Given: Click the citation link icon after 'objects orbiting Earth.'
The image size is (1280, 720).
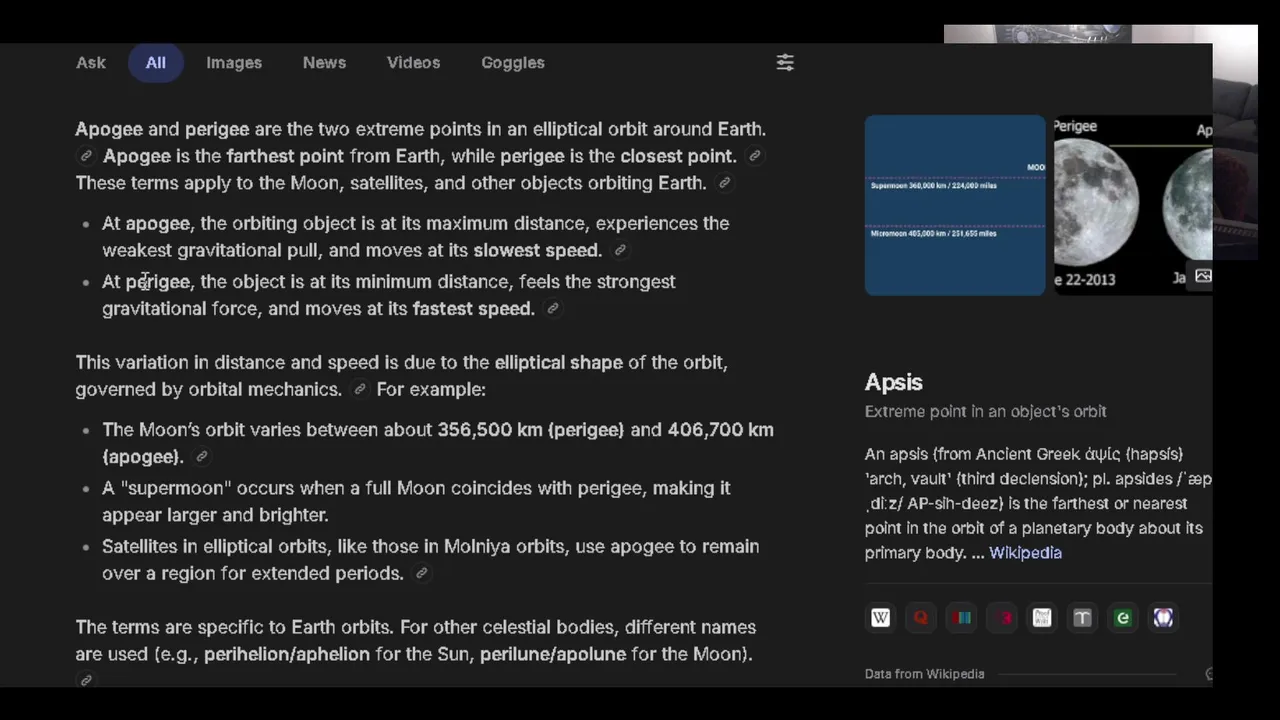Looking at the screenshot, I should coord(725,183).
